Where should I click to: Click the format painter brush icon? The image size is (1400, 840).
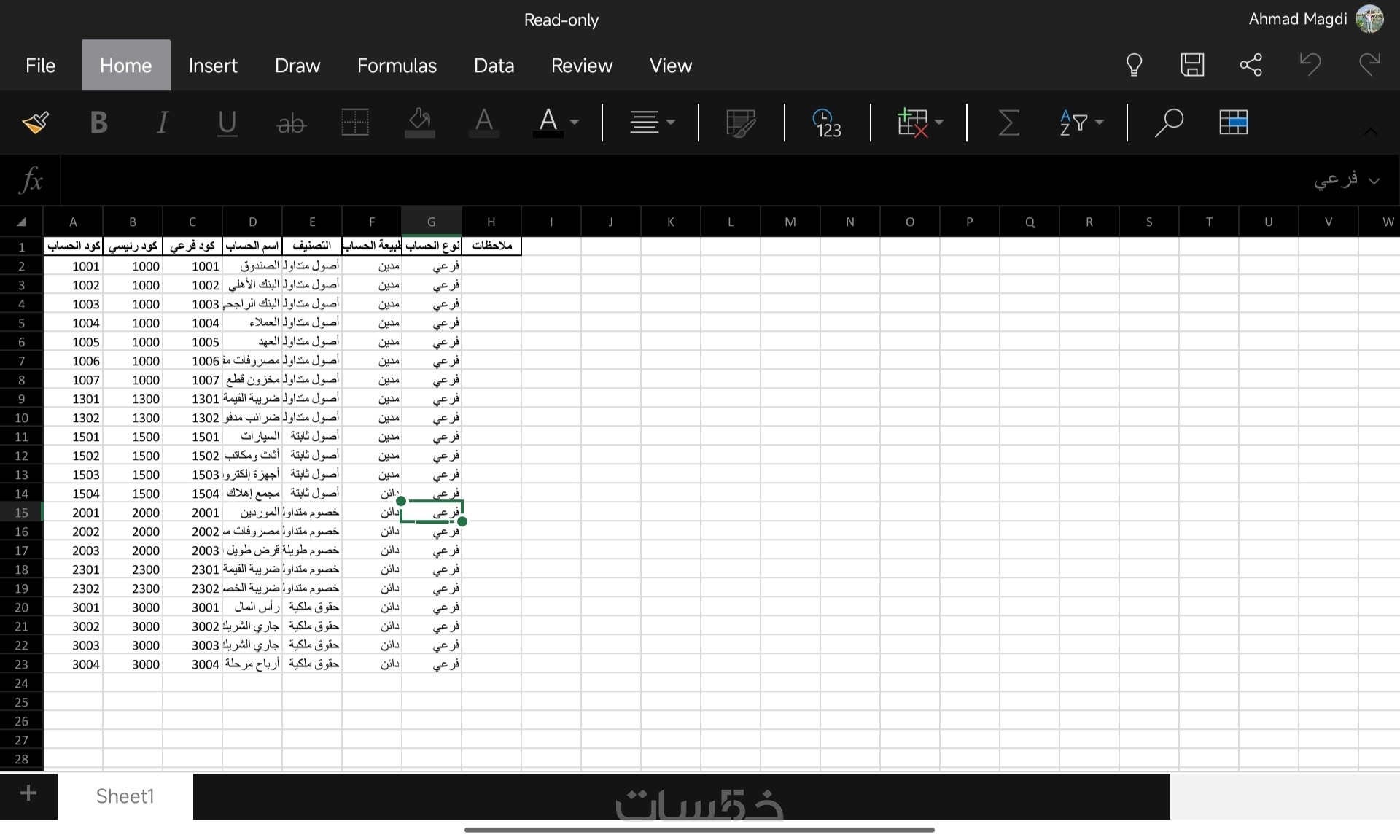[x=35, y=122]
